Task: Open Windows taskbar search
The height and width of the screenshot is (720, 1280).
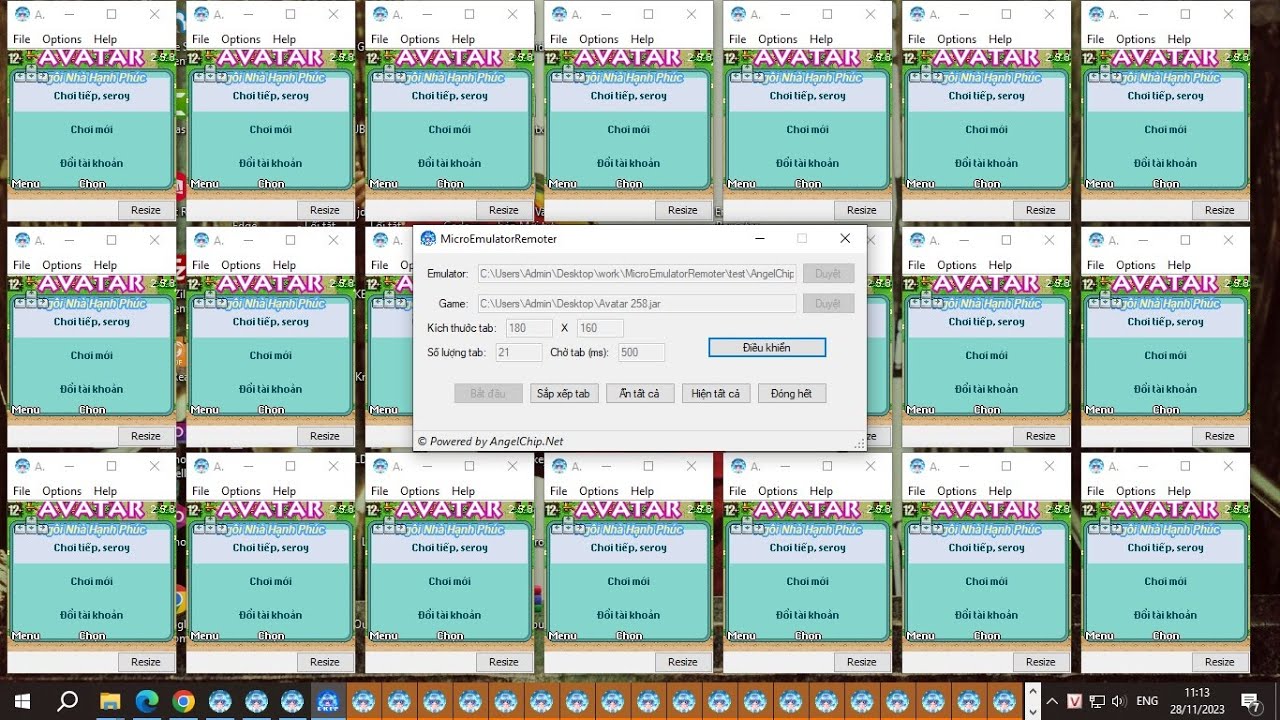Action: (67, 701)
